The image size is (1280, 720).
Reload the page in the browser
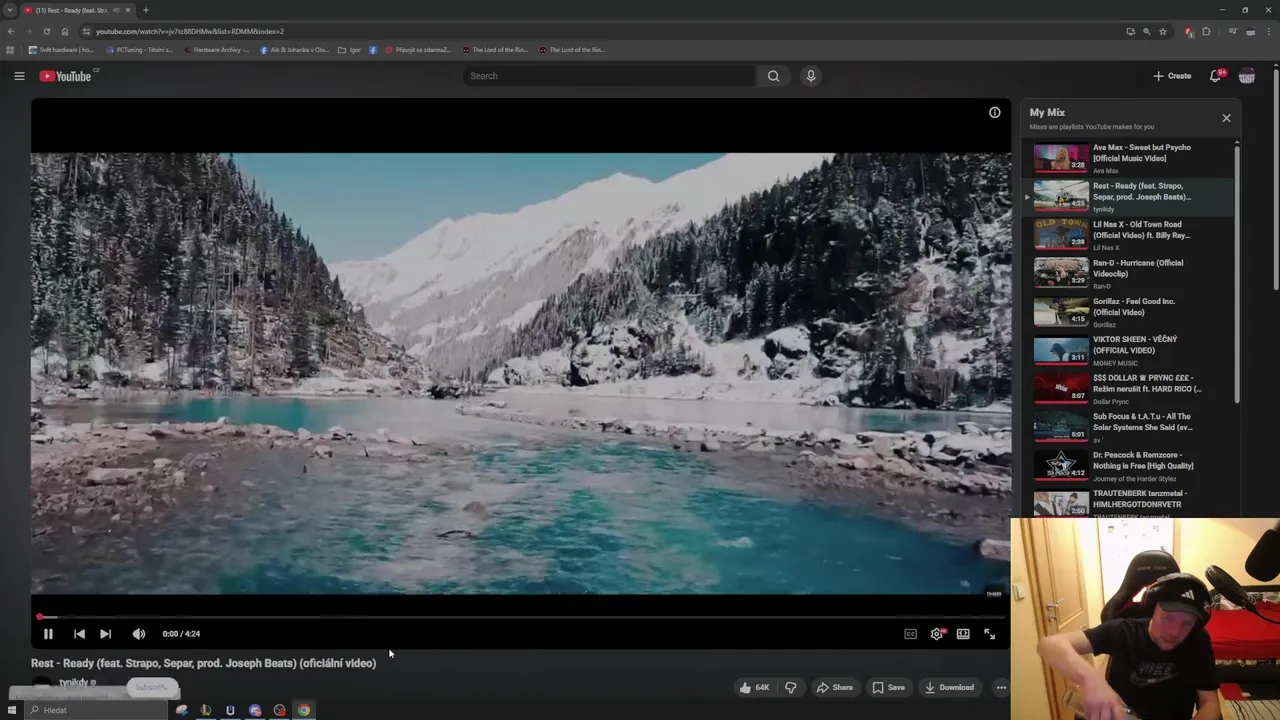(46, 31)
